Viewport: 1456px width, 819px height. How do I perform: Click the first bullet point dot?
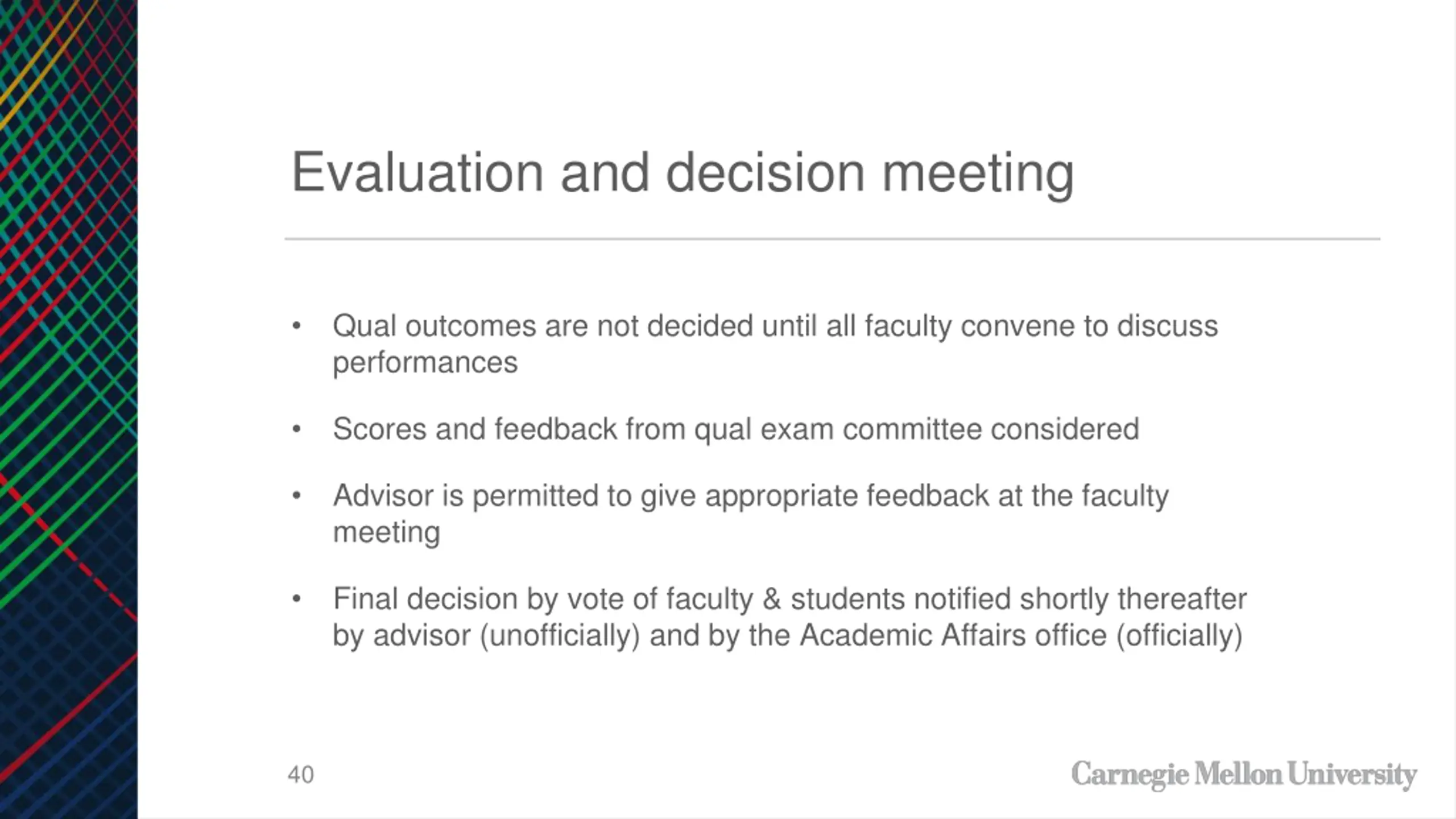[296, 326]
